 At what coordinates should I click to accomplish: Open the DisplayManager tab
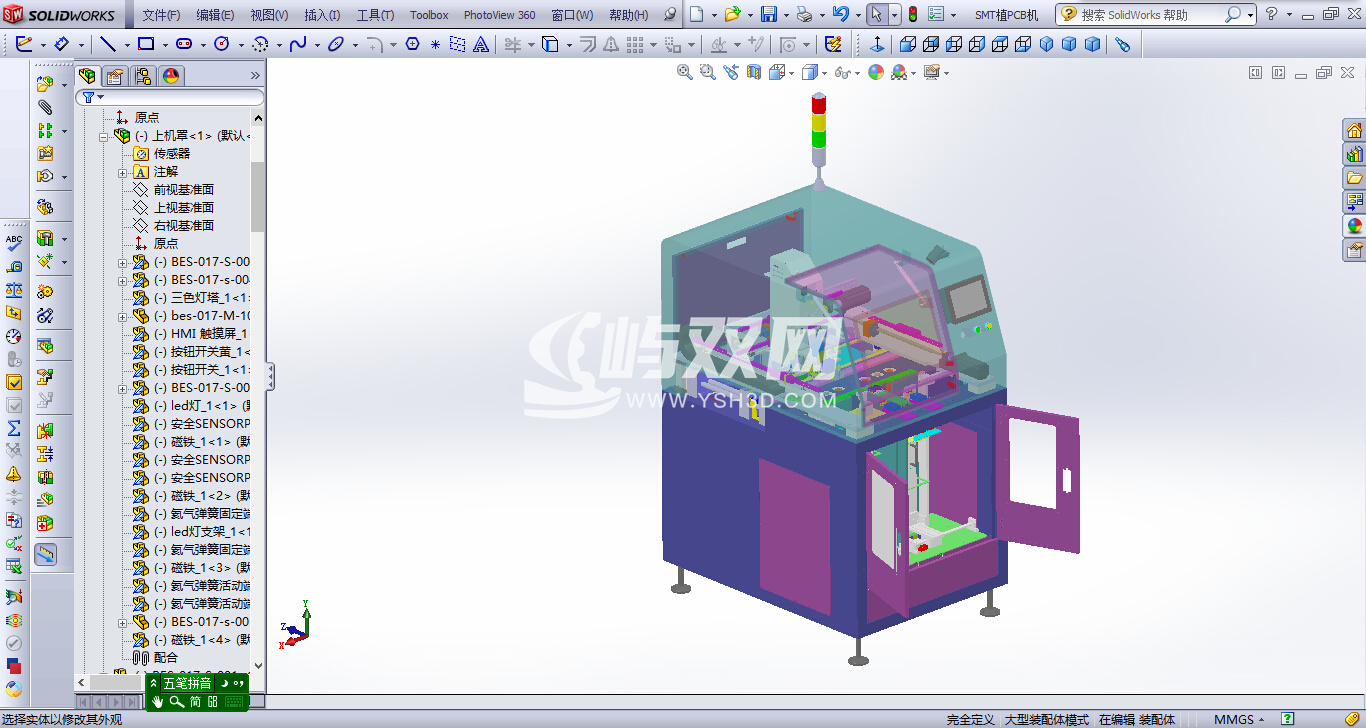171,76
